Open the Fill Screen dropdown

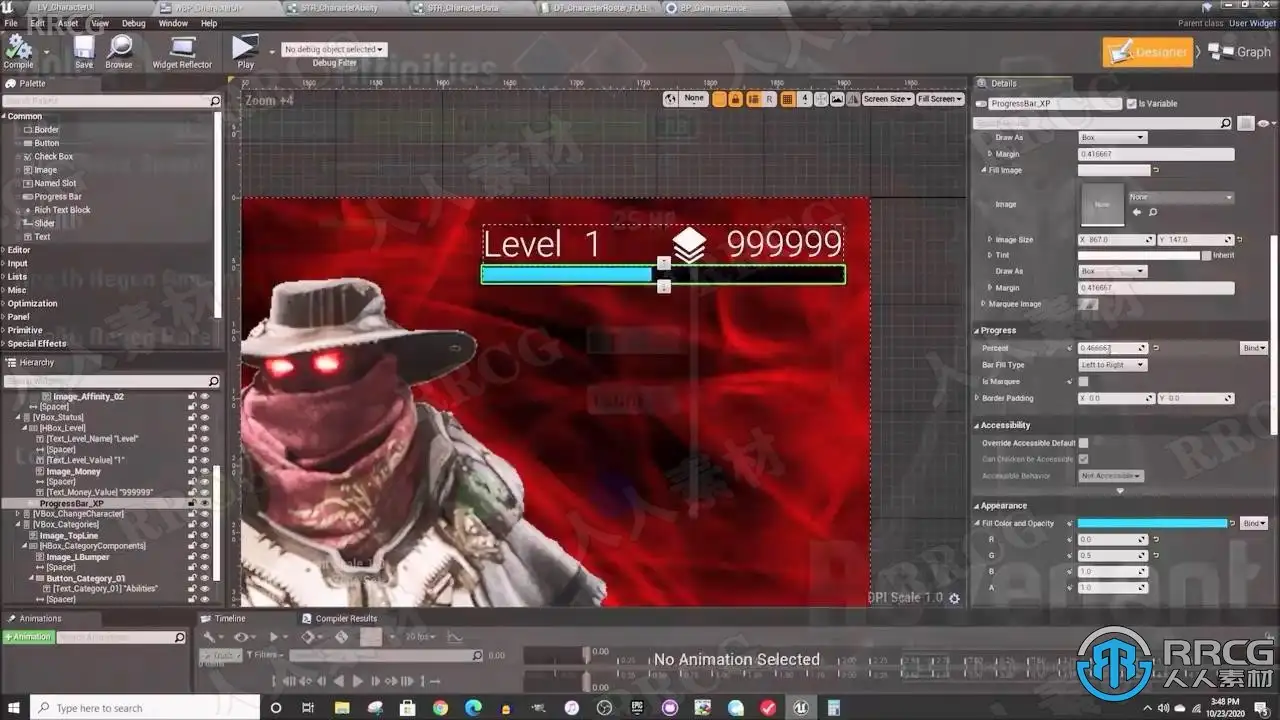tap(940, 99)
